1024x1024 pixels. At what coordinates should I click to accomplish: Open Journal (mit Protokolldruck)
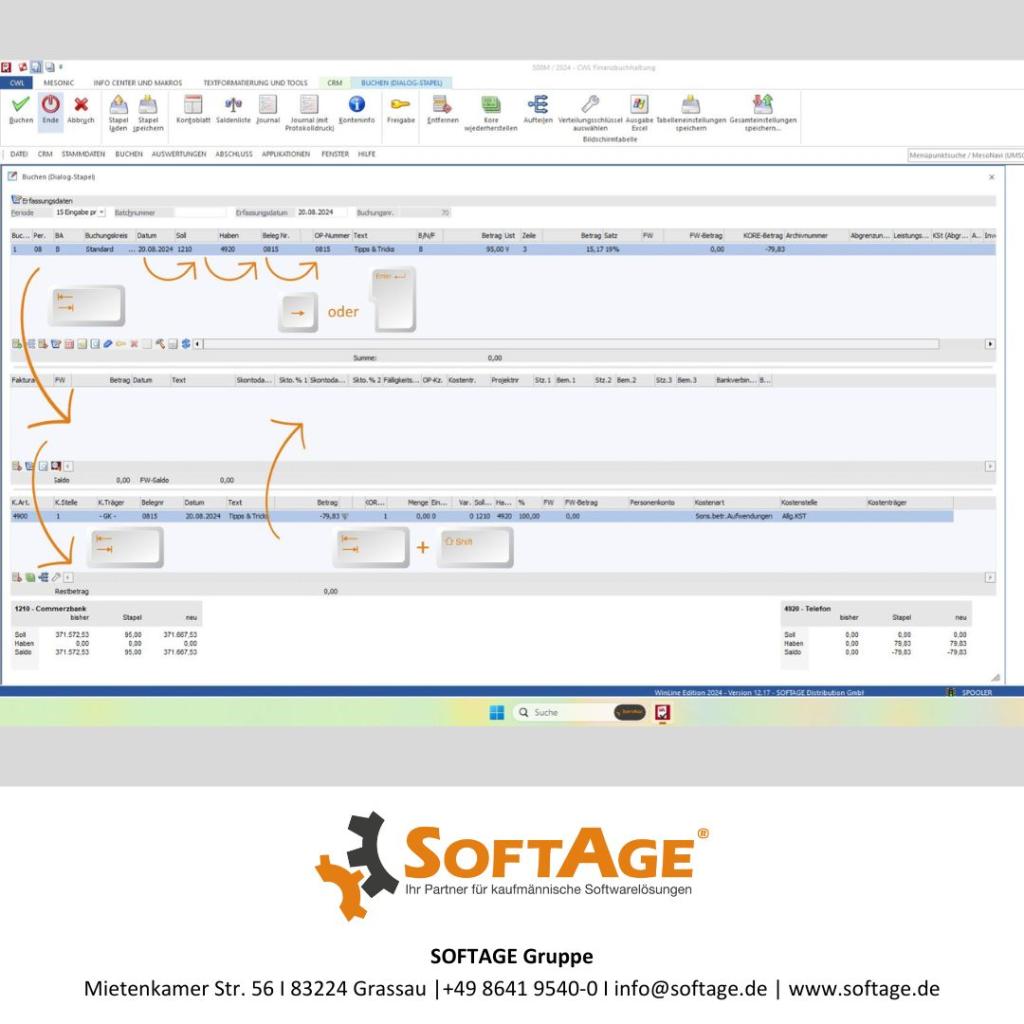[x=309, y=112]
